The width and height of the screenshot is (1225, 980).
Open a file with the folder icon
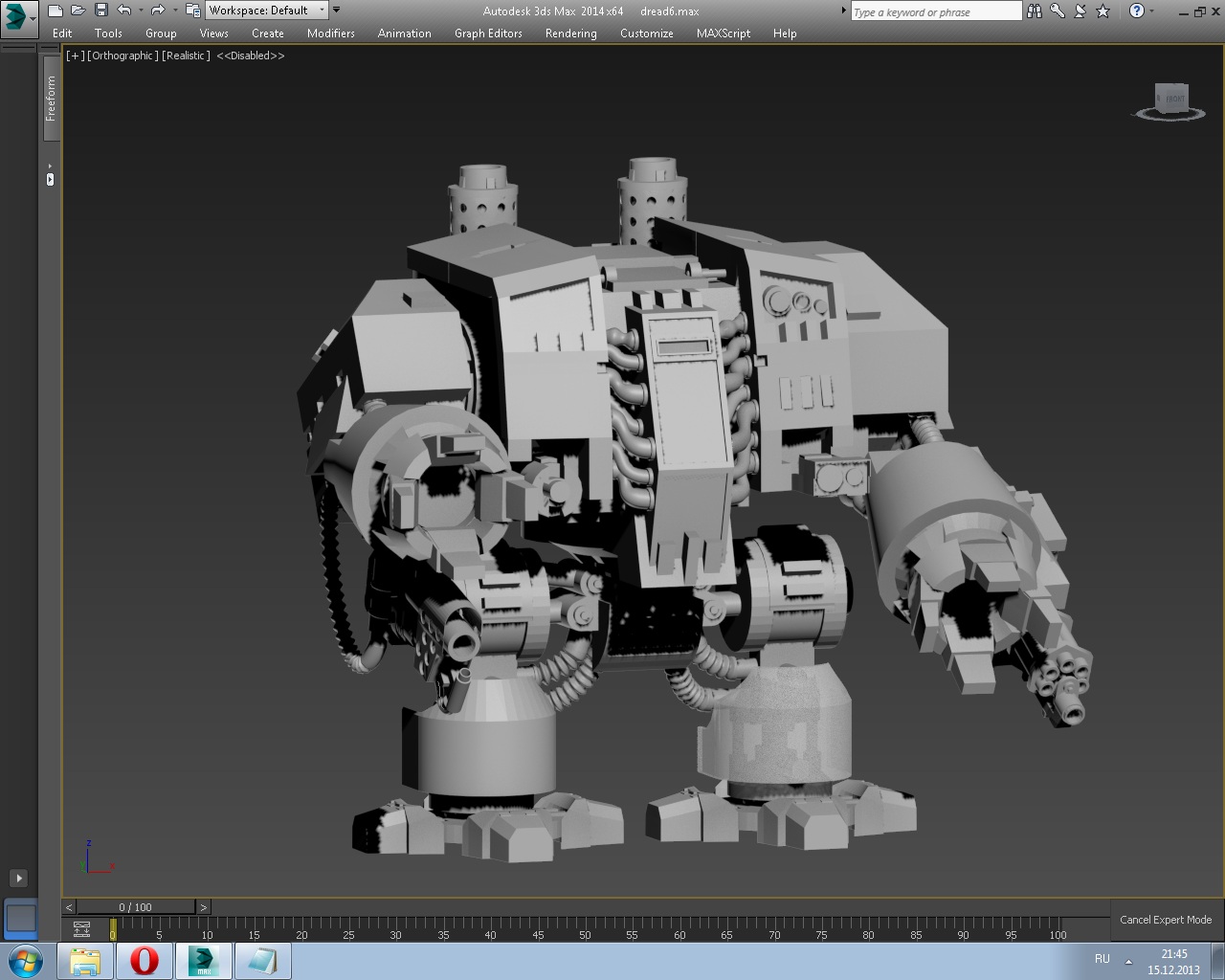click(x=78, y=11)
